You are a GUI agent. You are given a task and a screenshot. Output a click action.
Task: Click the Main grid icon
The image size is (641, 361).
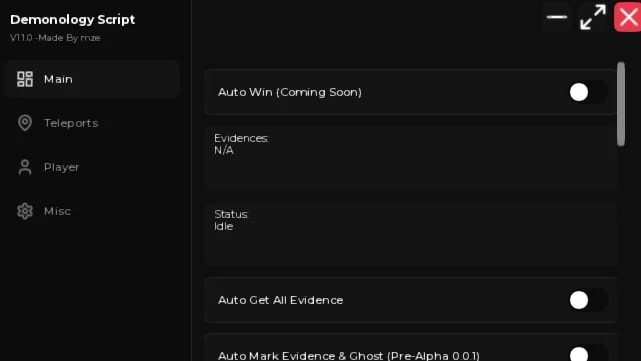pos(25,79)
